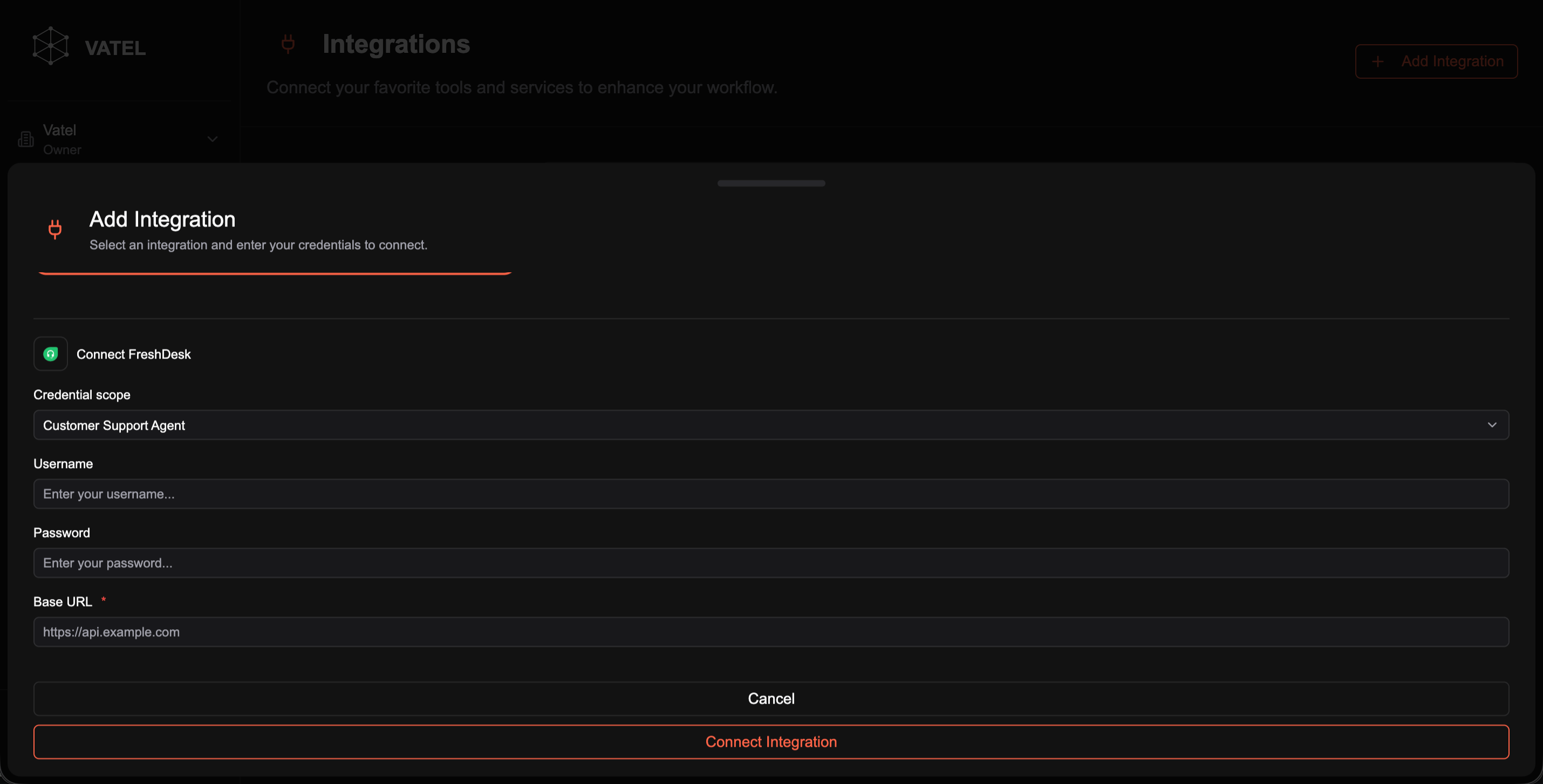
Task: Click the VATEL brand name text
Action: (115, 48)
